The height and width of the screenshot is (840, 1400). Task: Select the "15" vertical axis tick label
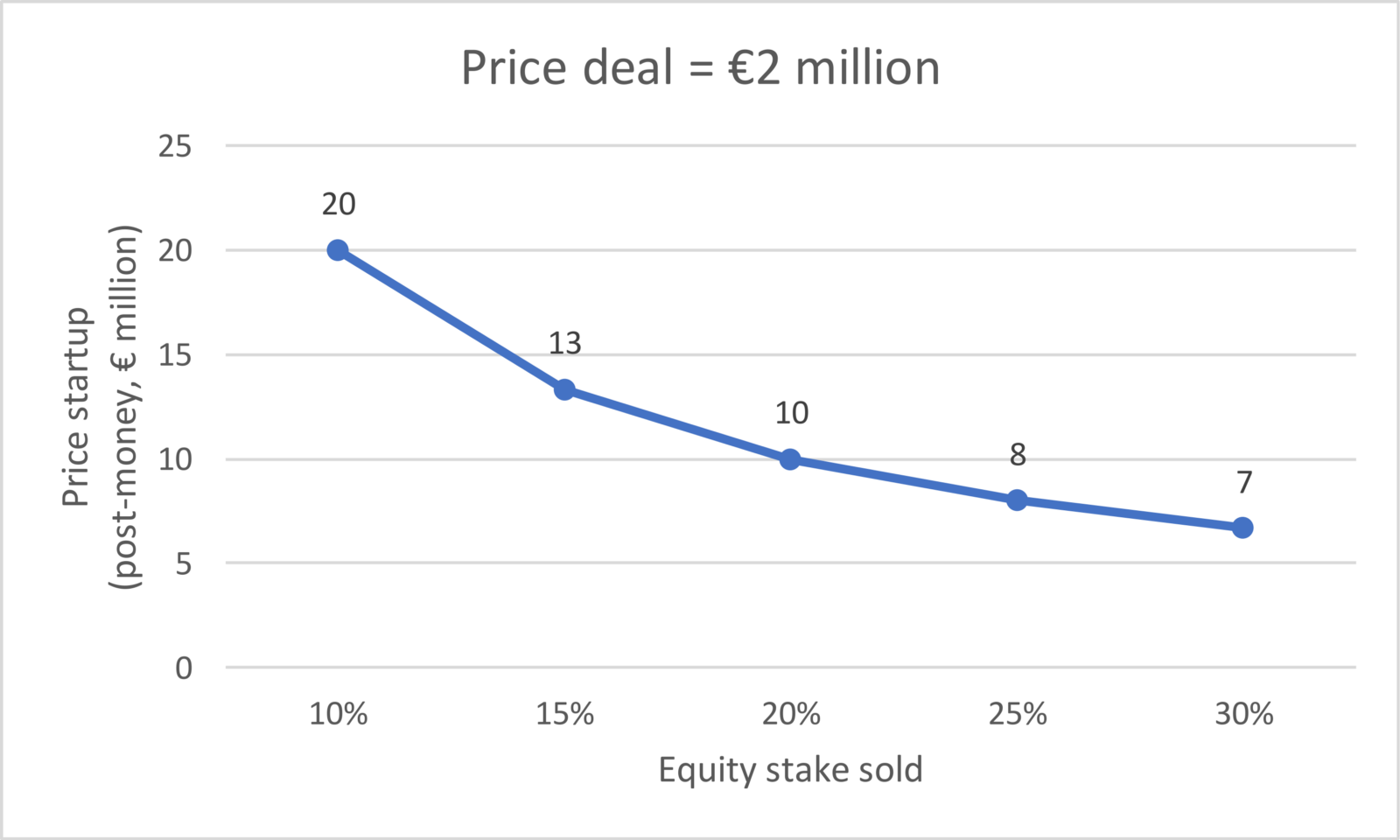tap(175, 355)
